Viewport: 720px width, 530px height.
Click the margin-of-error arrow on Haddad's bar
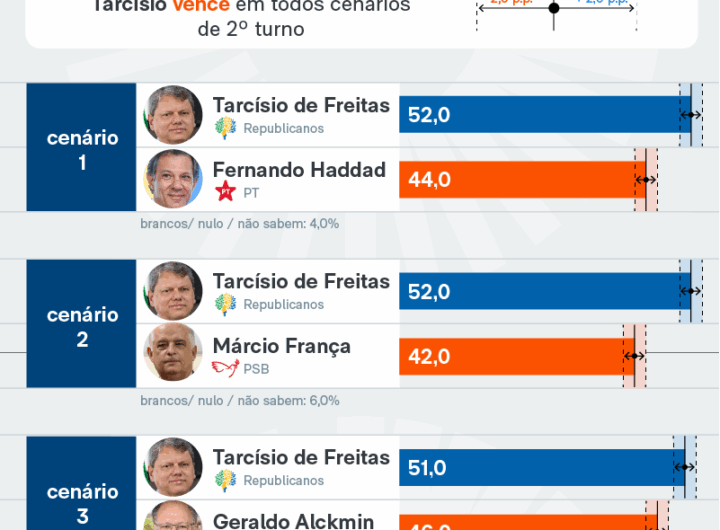(x=646, y=180)
